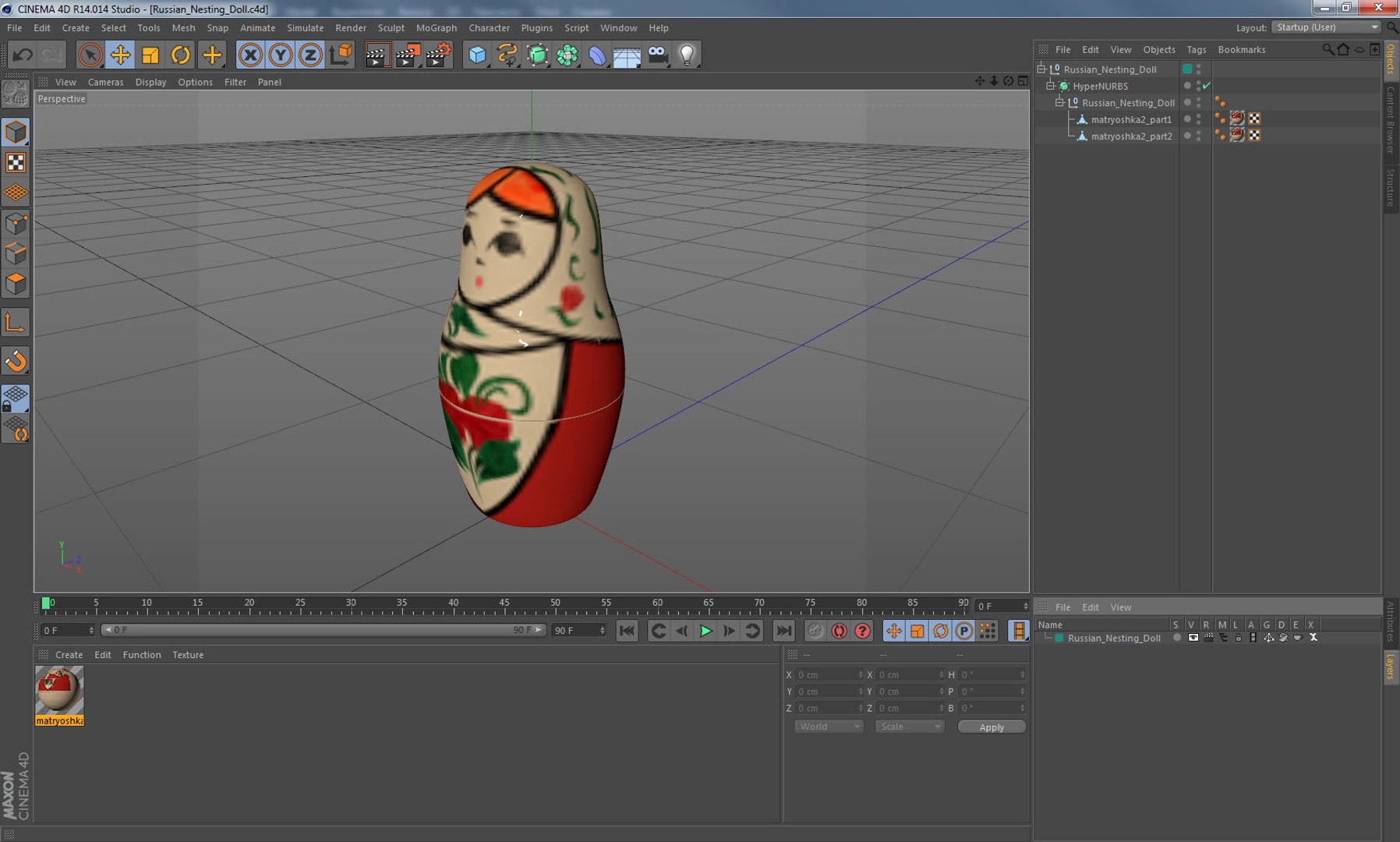Toggle layer visible-in-editor for Russian_Nesting_Doll
This screenshot has height=842, width=1400.
point(1193,638)
